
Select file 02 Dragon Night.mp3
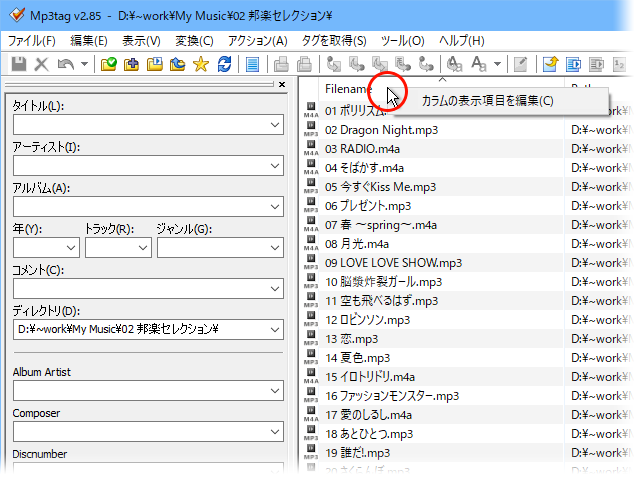point(381,129)
